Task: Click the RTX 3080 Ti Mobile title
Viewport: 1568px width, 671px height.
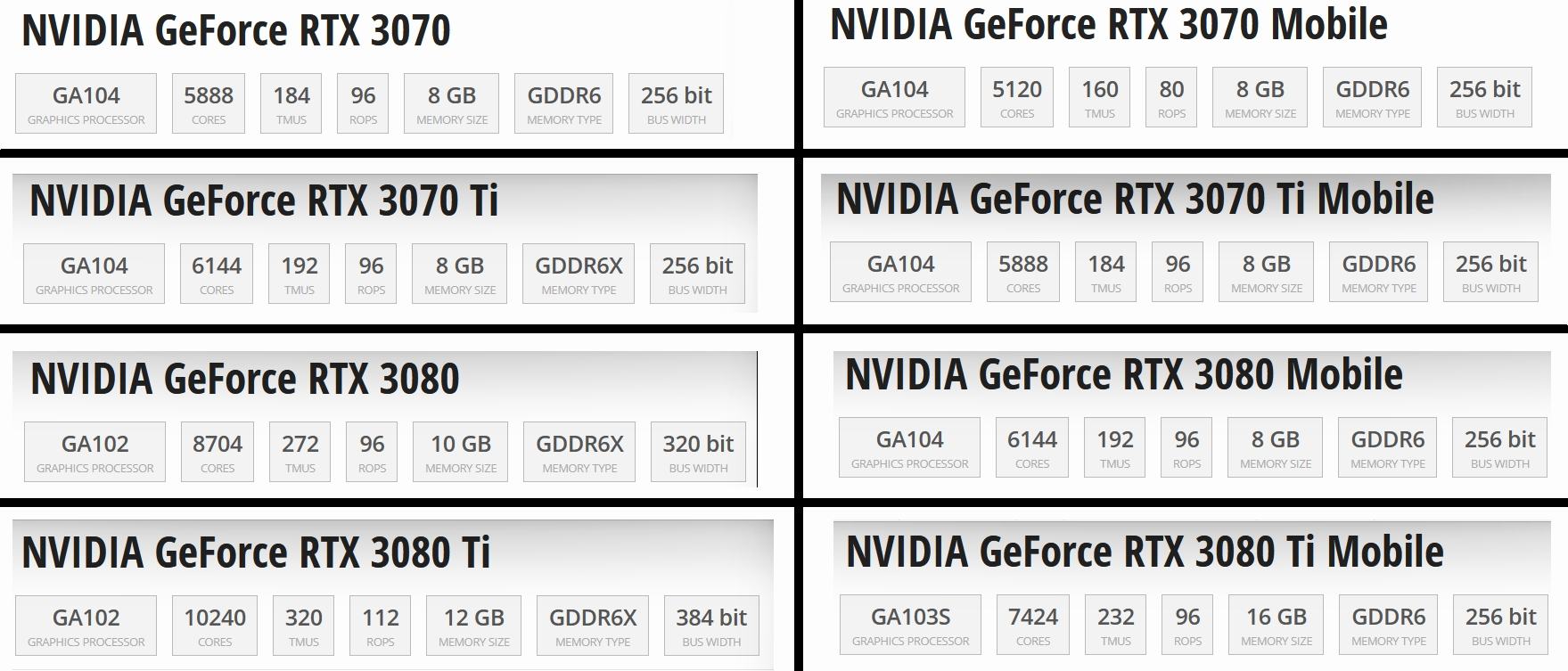Action: point(1145,552)
